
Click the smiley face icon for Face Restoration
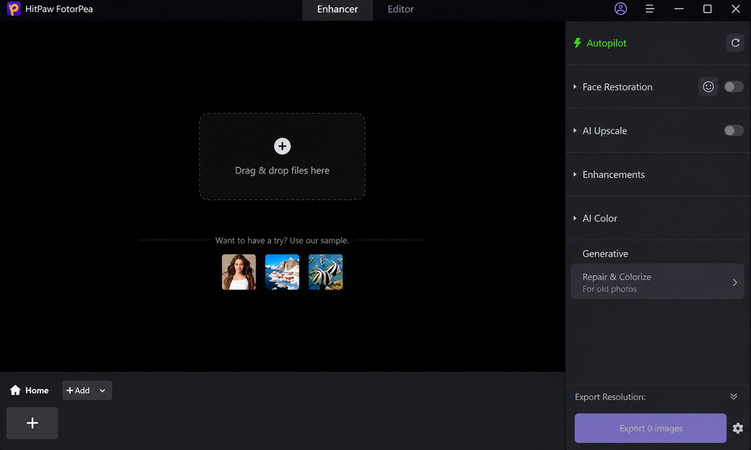click(708, 87)
